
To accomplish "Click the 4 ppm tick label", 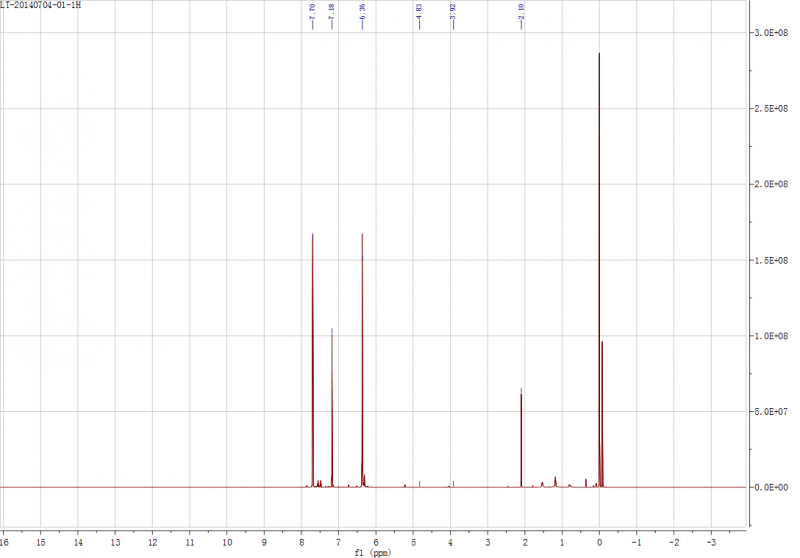I will [451, 543].
